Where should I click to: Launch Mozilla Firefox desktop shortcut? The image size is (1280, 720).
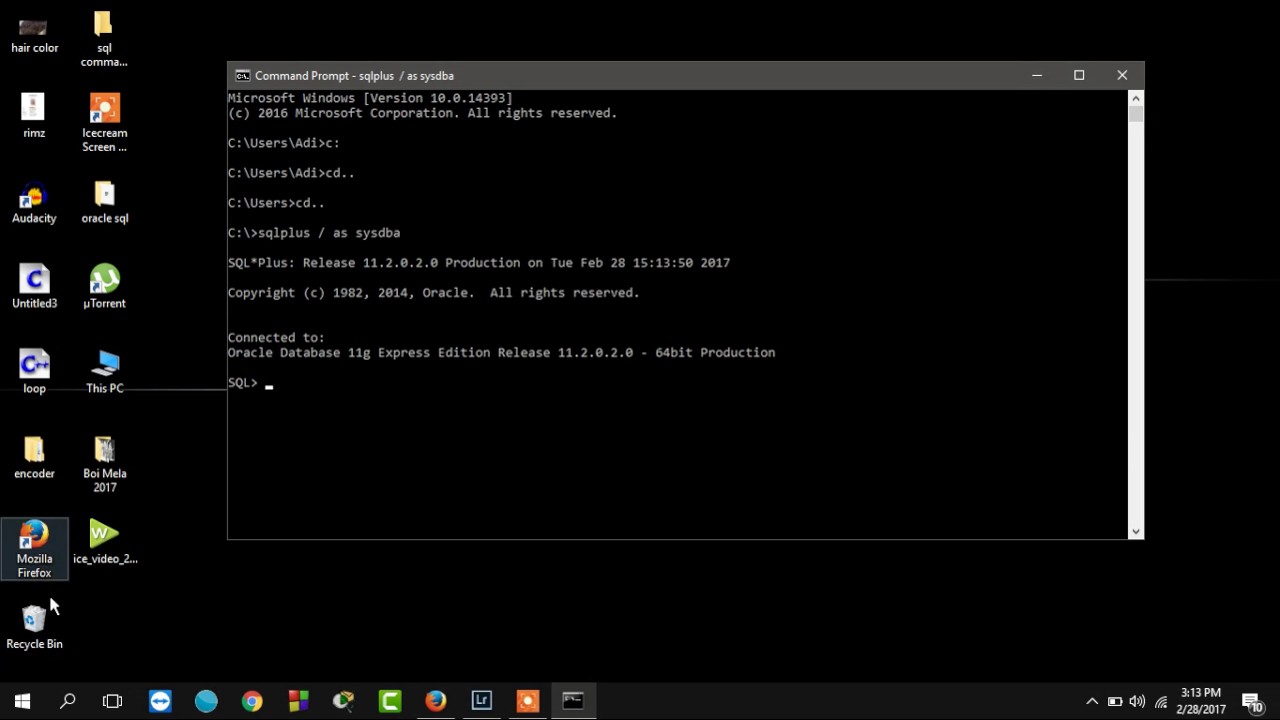[34, 549]
